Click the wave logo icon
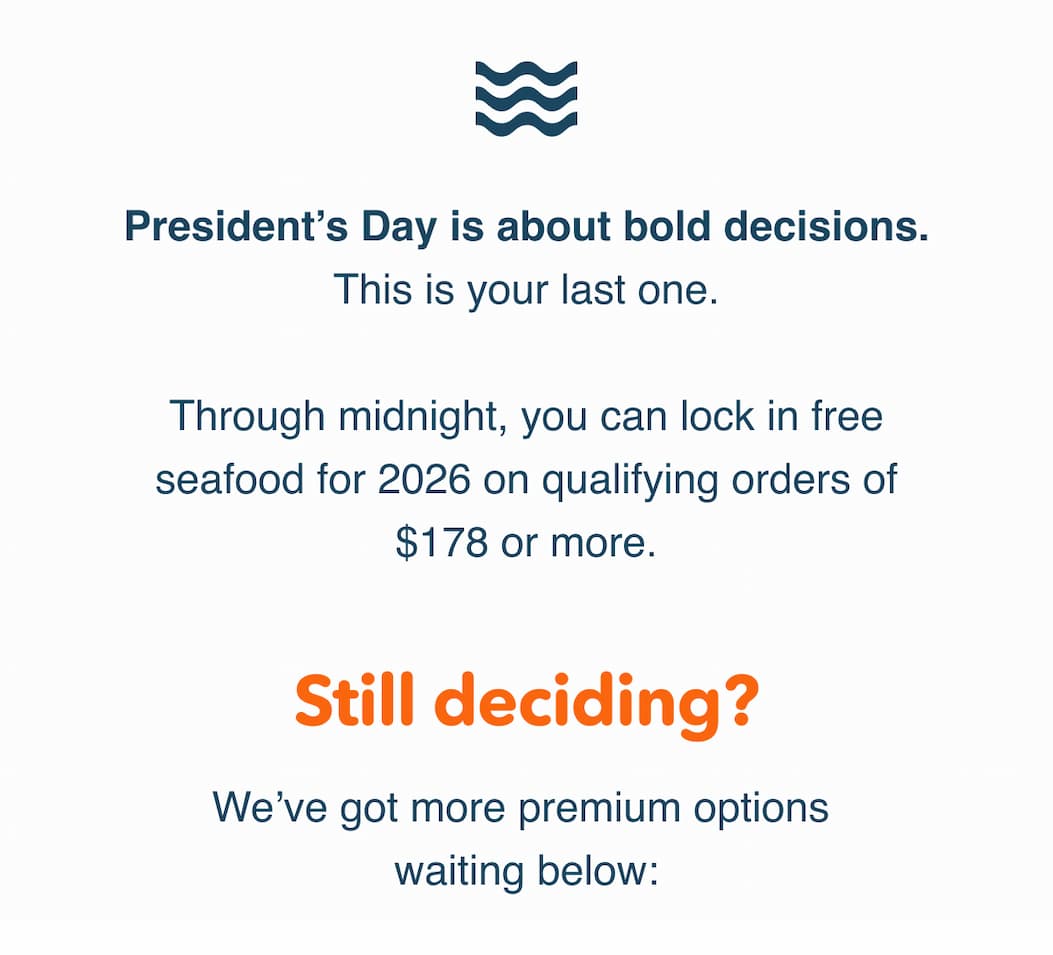Image resolution: width=1053 pixels, height=955 pixels. [x=526, y=98]
